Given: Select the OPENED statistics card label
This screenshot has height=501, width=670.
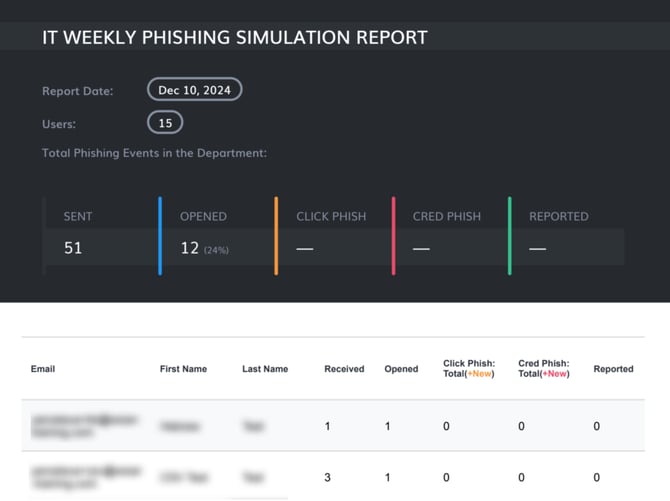Looking at the screenshot, I should pos(203,216).
